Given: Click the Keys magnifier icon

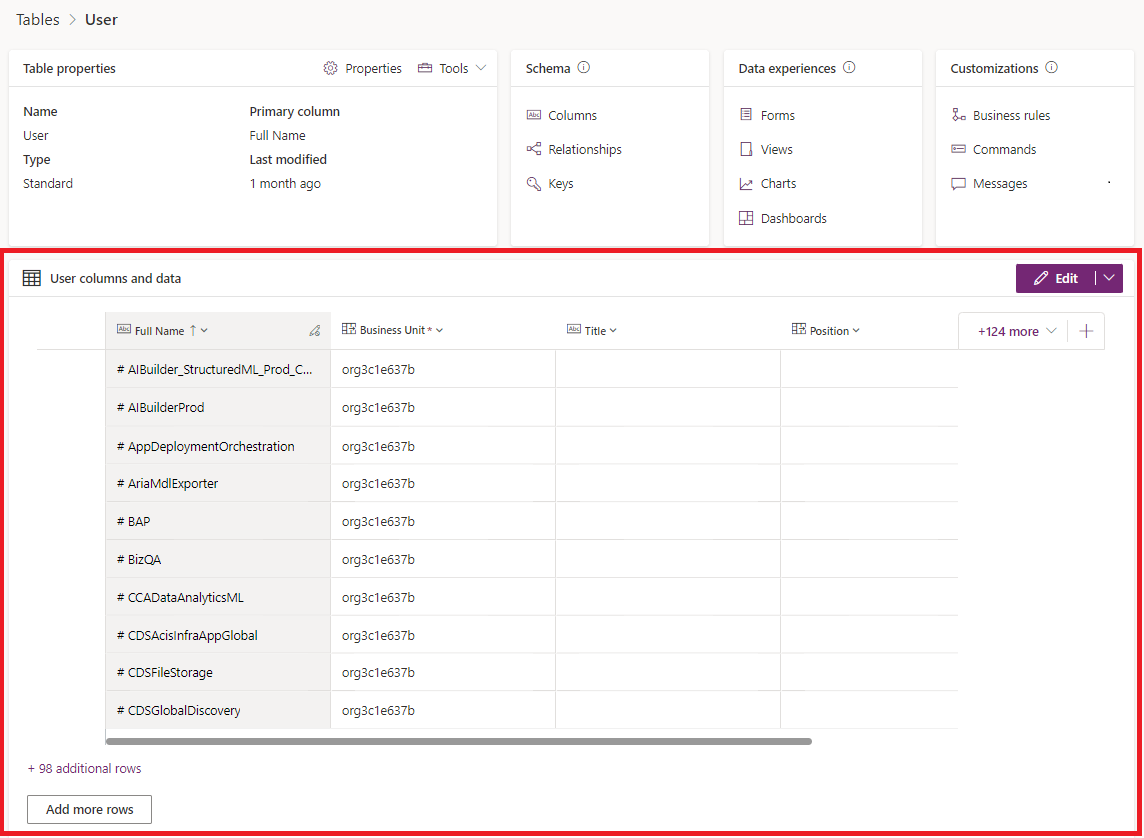Looking at the screenshot, I should tap(534, 183).
